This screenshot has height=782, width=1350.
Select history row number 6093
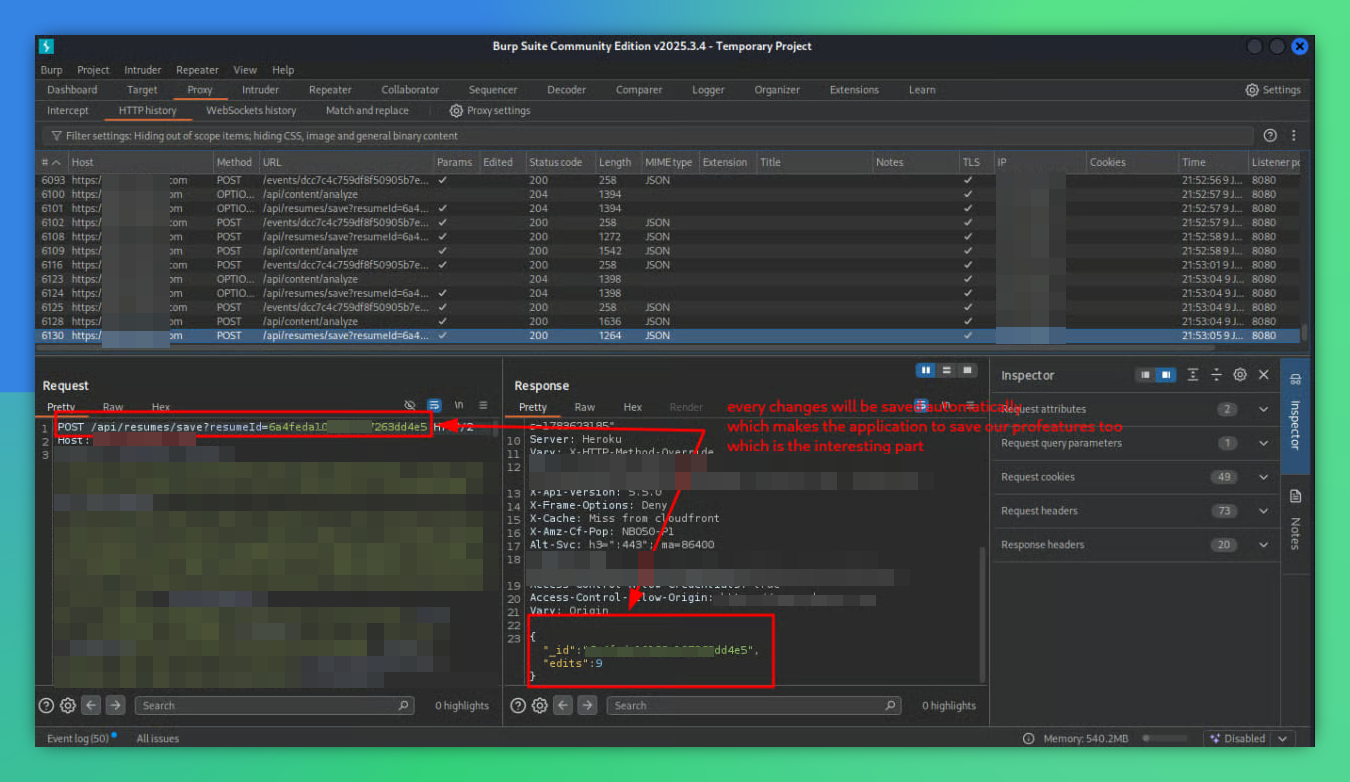tap(668, 180)
